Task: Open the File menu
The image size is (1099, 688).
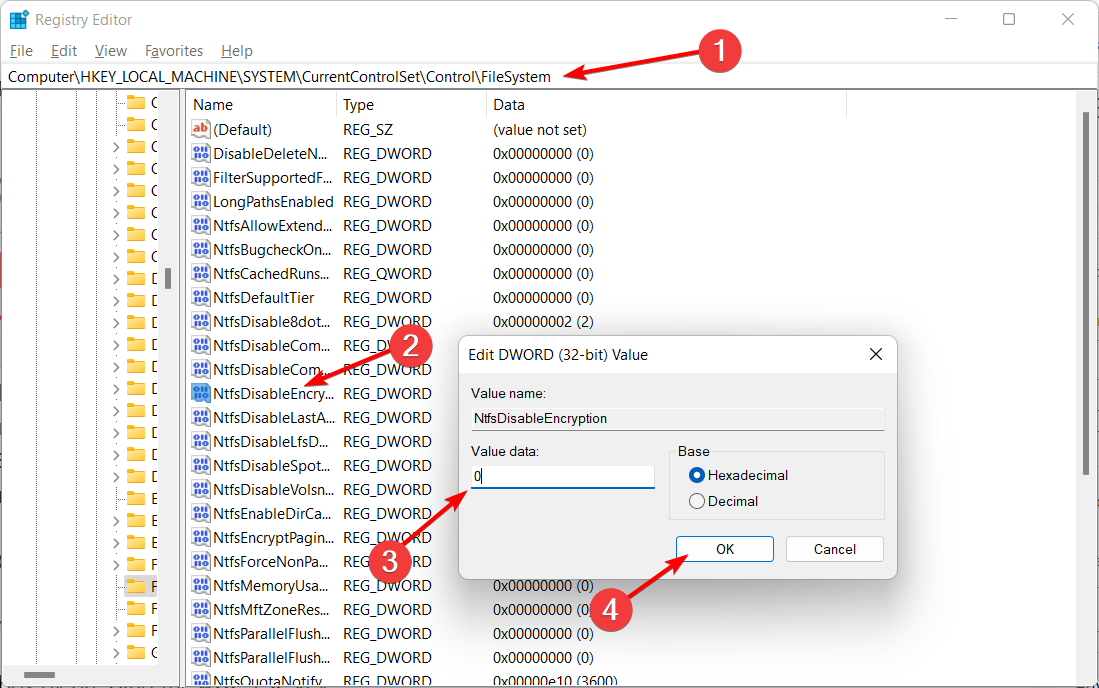Action: pyautogui.click(x=21, y=50)
